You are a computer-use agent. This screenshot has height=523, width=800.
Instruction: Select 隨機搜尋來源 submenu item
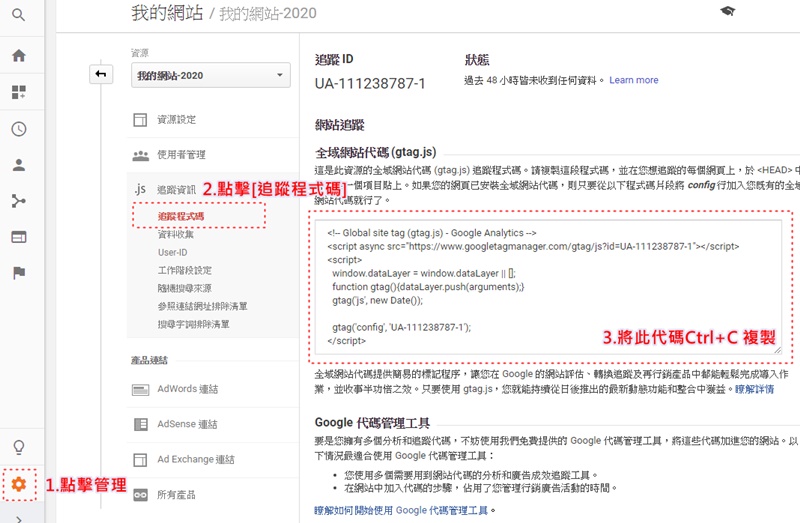[x=185, y=288]
